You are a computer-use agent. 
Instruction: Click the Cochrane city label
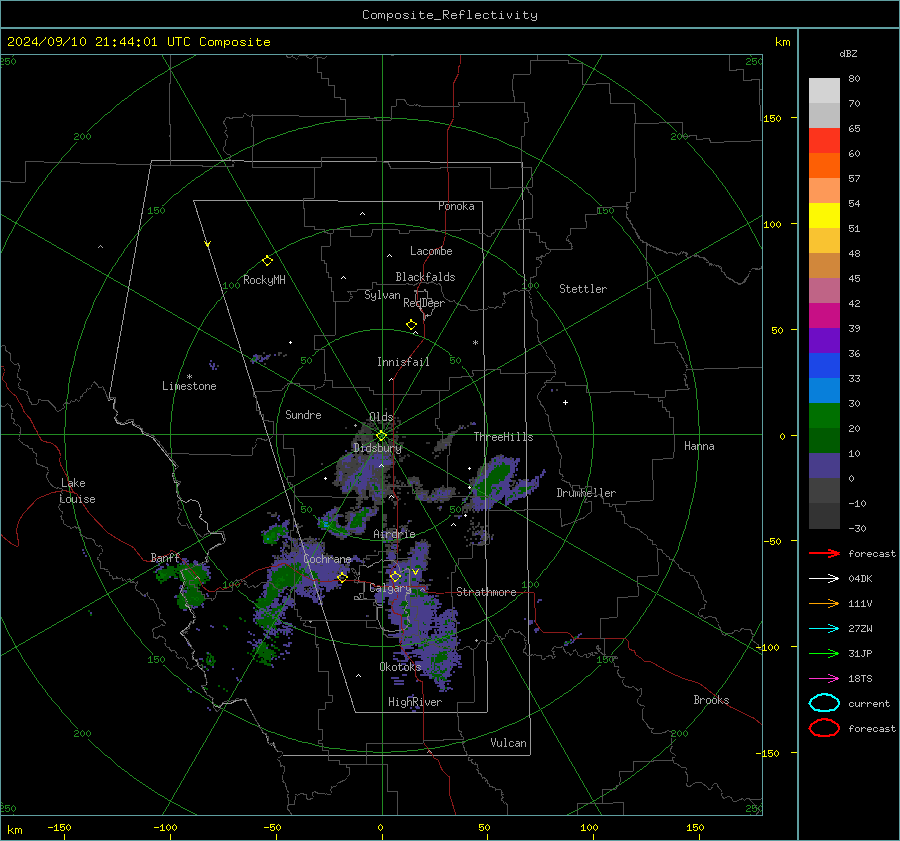(x=327, y=559)
